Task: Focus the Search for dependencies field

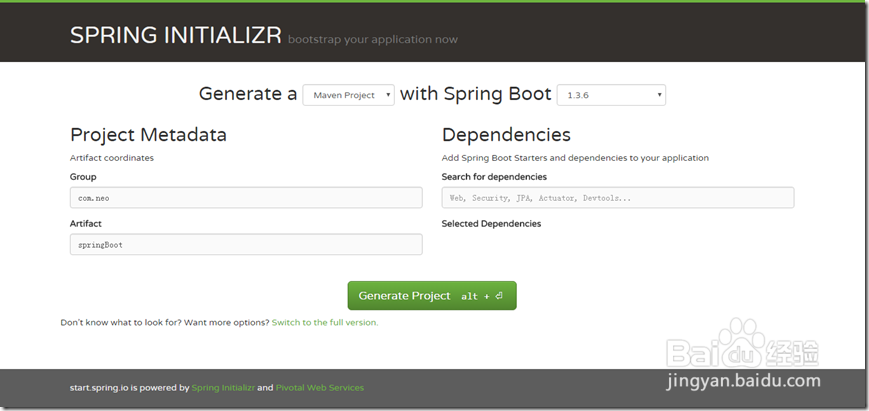Action: point(617,198)
